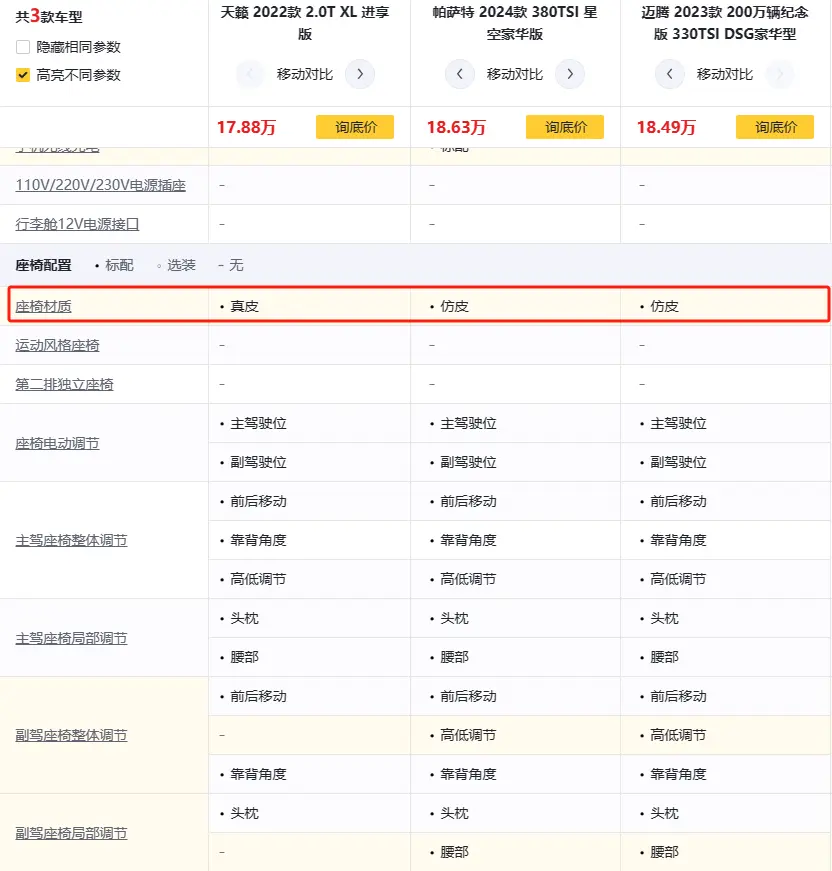Open 副驾座椅局部调节 parameter link
832x871 pixels.
click(x=71, y=833)
